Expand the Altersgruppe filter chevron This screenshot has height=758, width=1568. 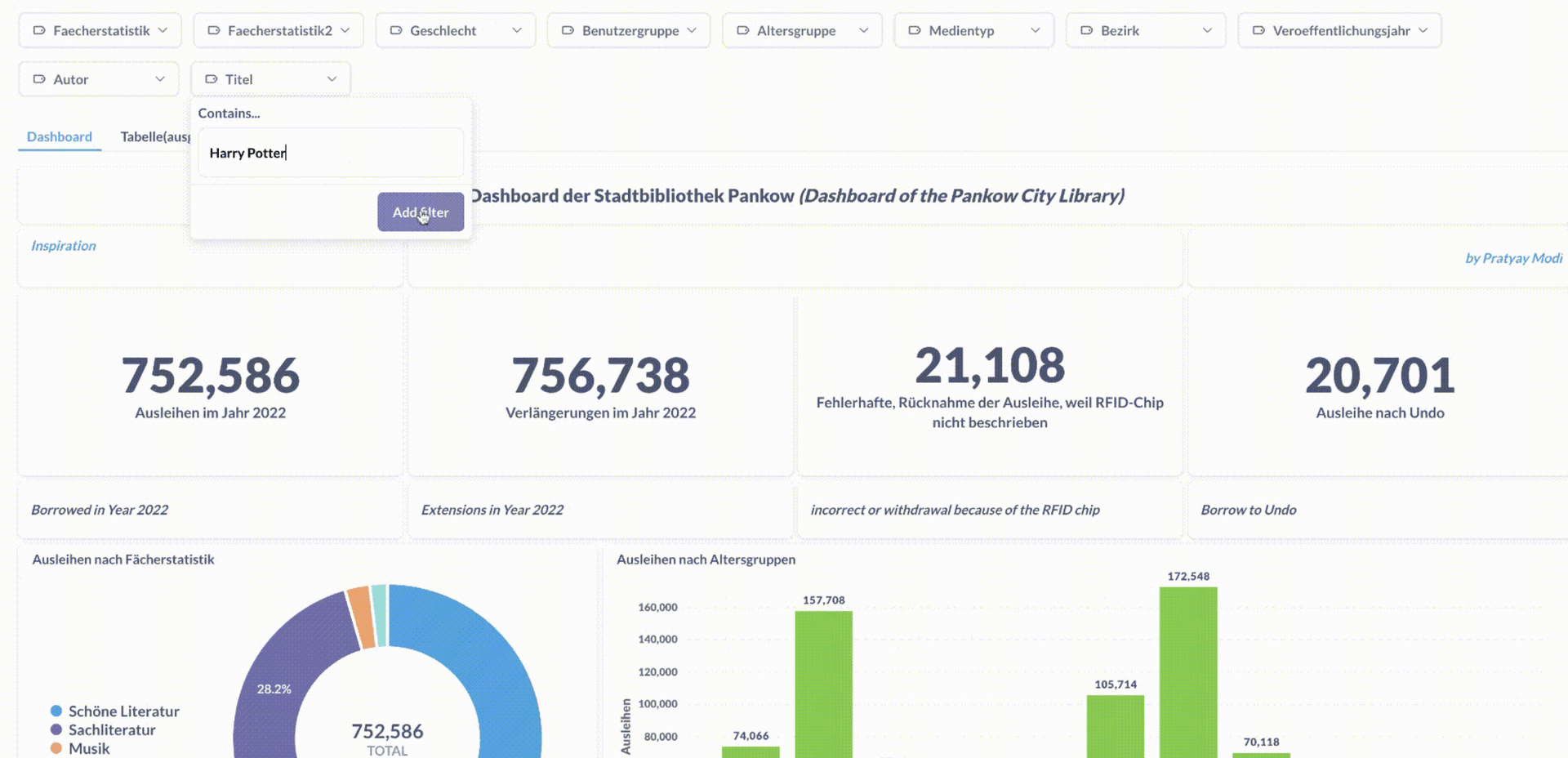pos(863,30)
